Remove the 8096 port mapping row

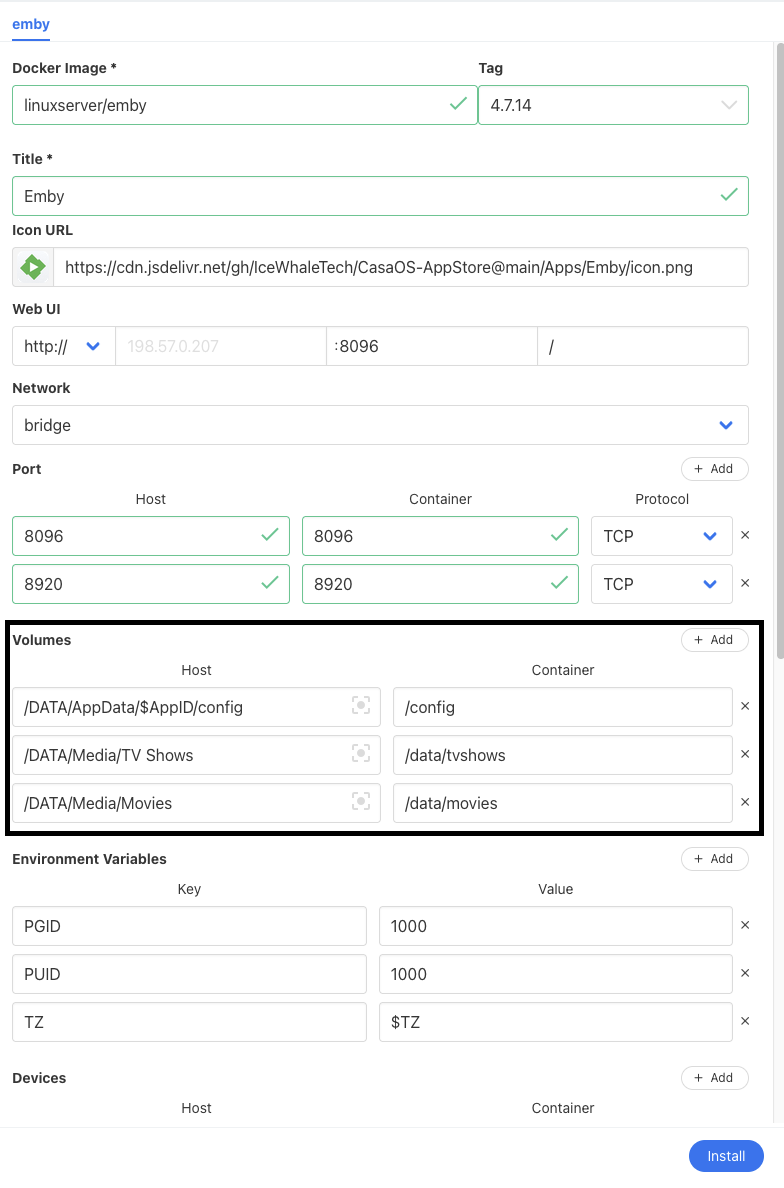click(x=745, y=536)
